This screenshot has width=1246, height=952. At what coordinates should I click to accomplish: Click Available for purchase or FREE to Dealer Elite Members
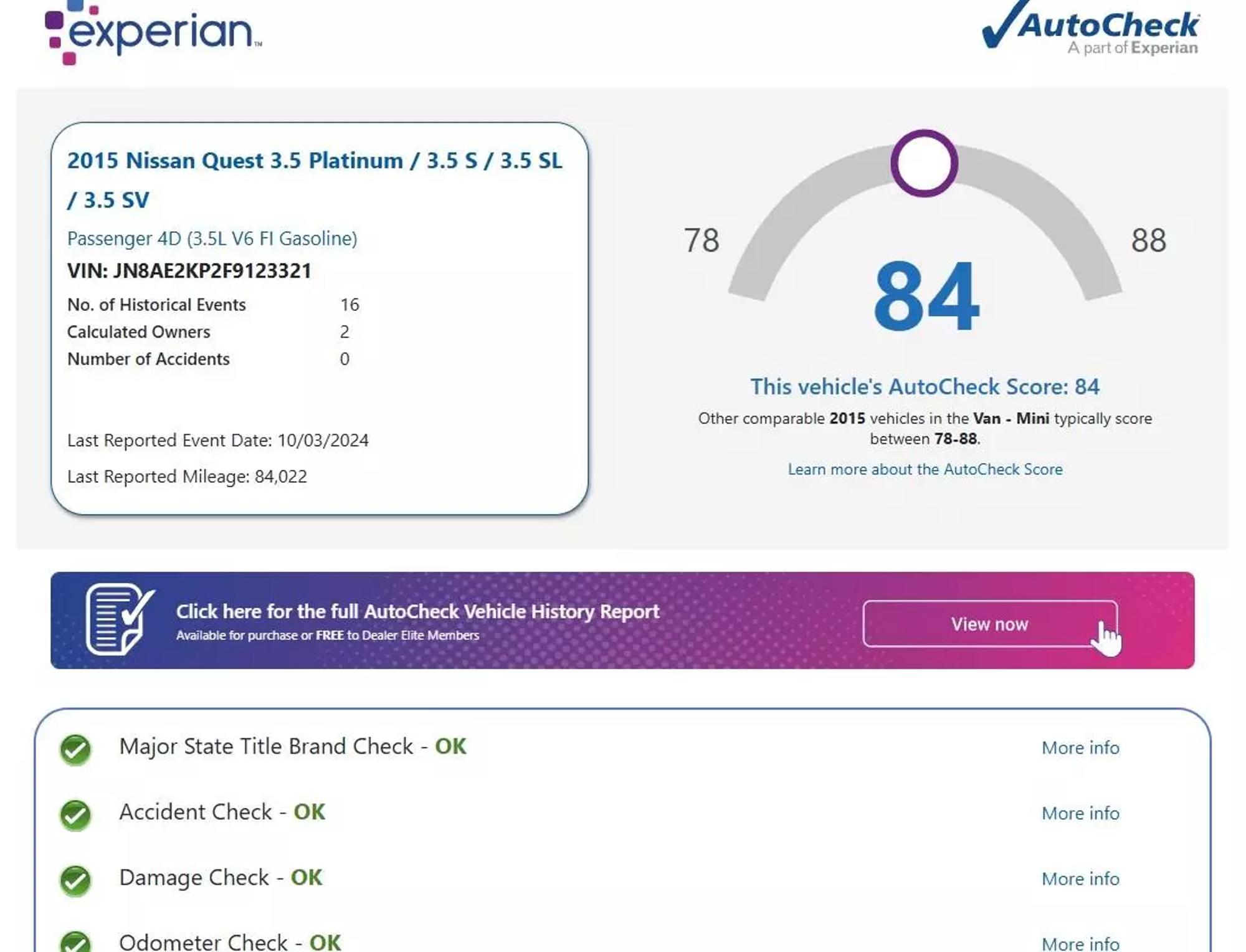coord(328,635)
